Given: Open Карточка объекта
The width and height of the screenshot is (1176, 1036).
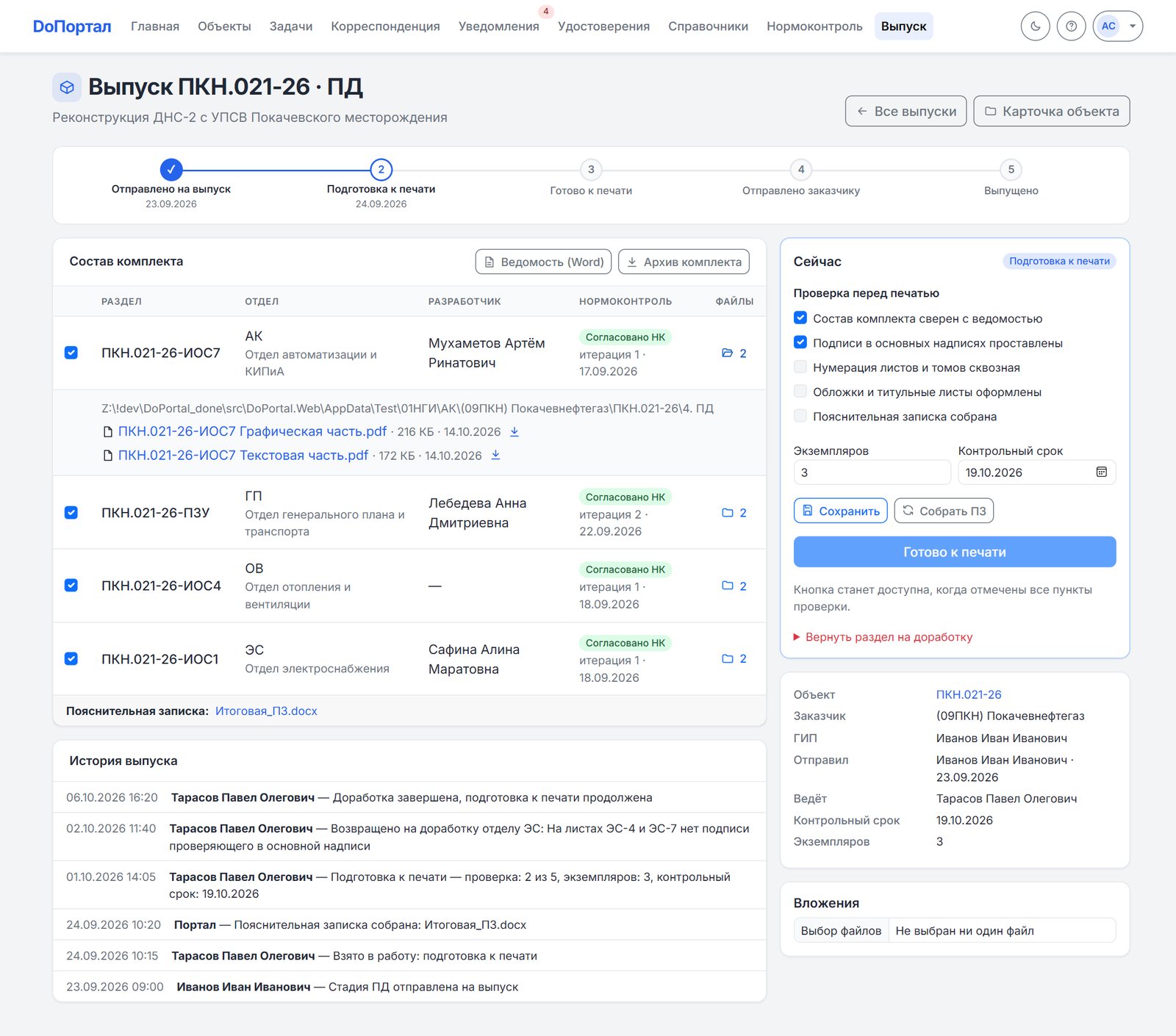Looking at the screenshot, I should click(1052, 111).
